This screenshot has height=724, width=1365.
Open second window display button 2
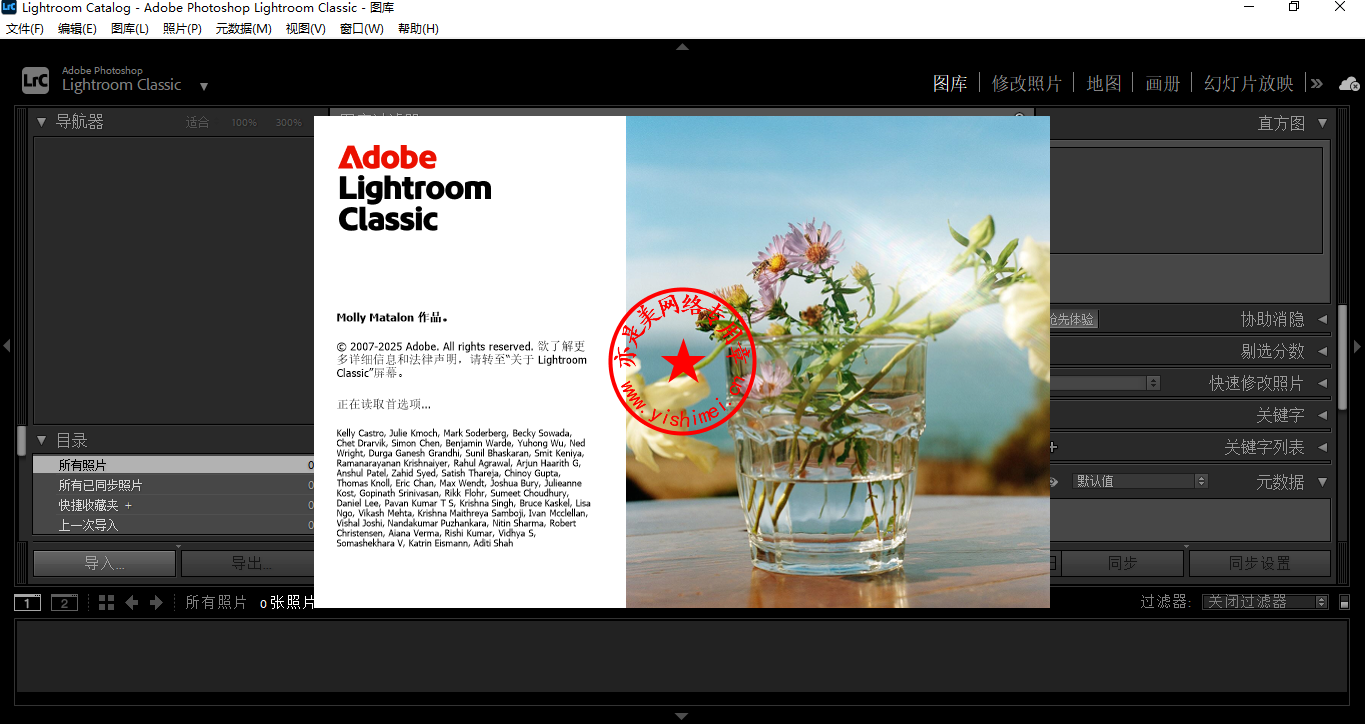64,602
